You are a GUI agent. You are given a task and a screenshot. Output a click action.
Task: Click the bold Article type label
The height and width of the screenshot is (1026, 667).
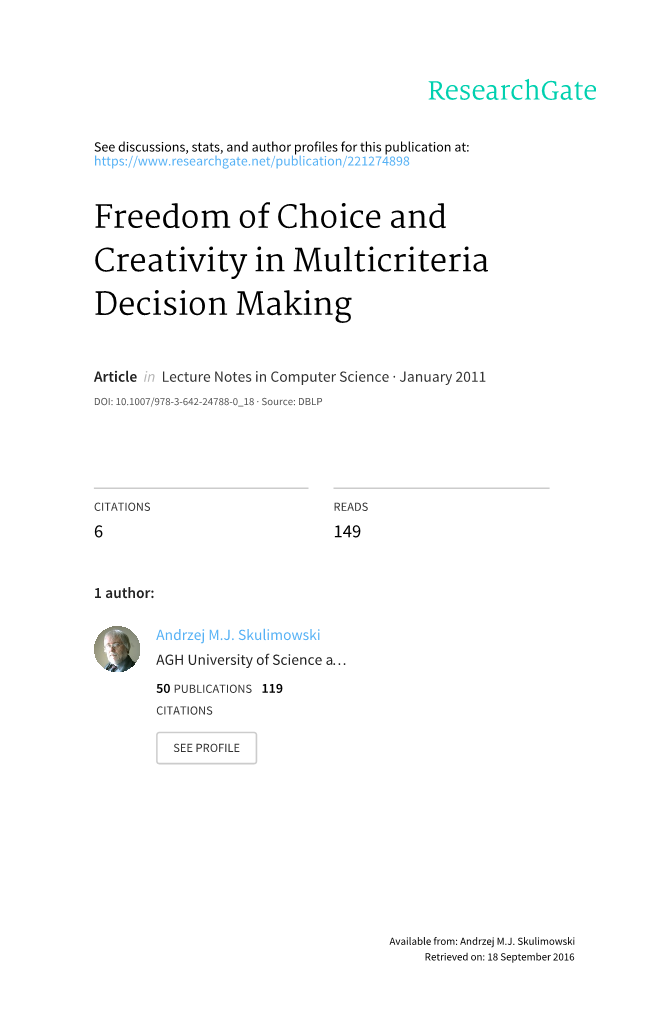click(x=115, y=377)
